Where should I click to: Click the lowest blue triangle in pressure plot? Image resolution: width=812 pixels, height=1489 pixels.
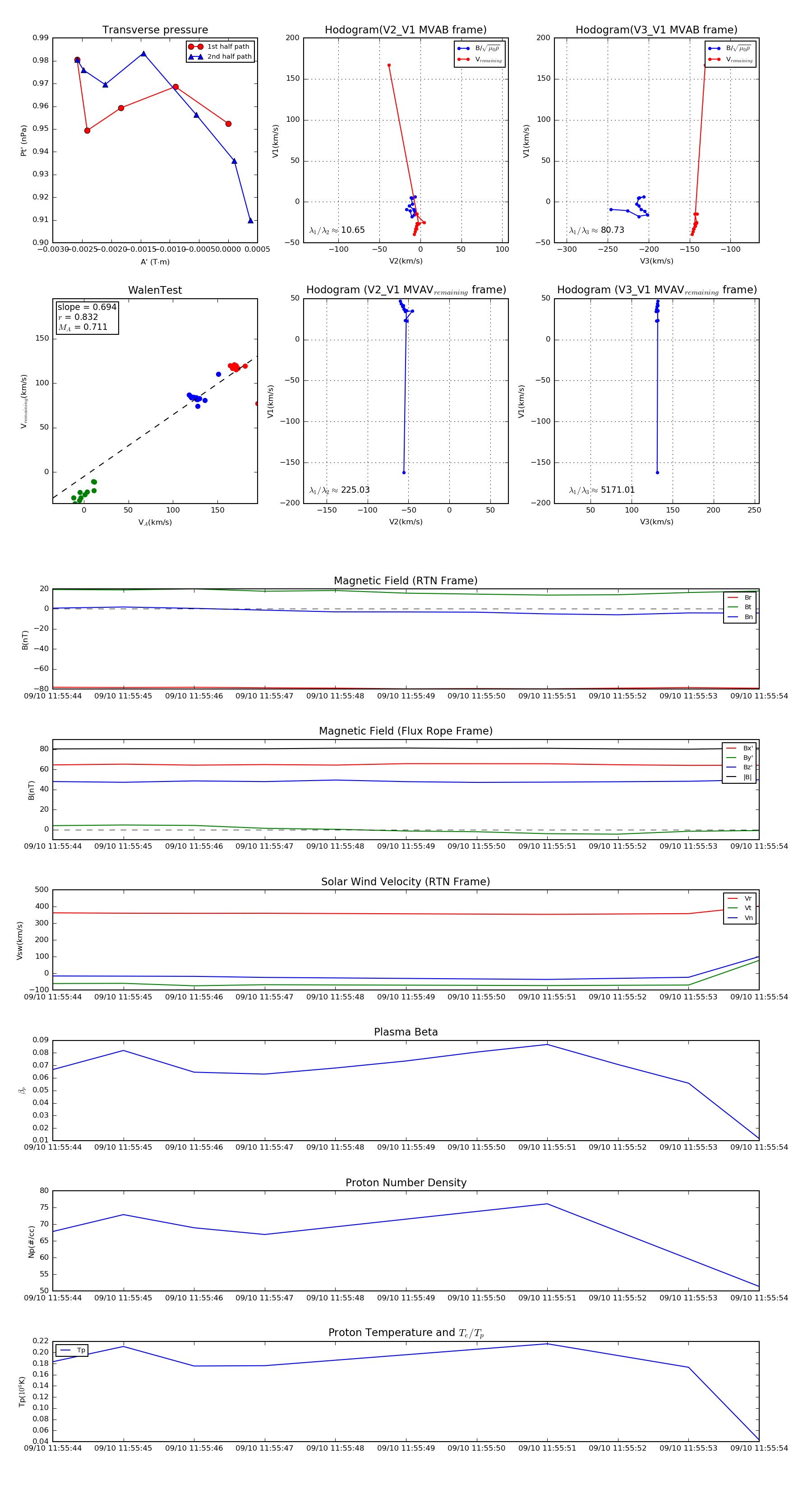pyautogui.click(x=250, y=220)
